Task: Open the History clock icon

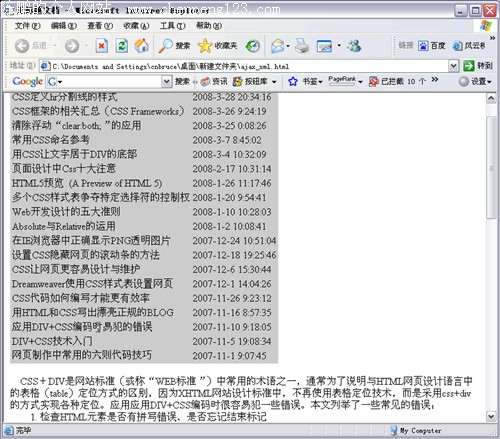Action: 252,46
